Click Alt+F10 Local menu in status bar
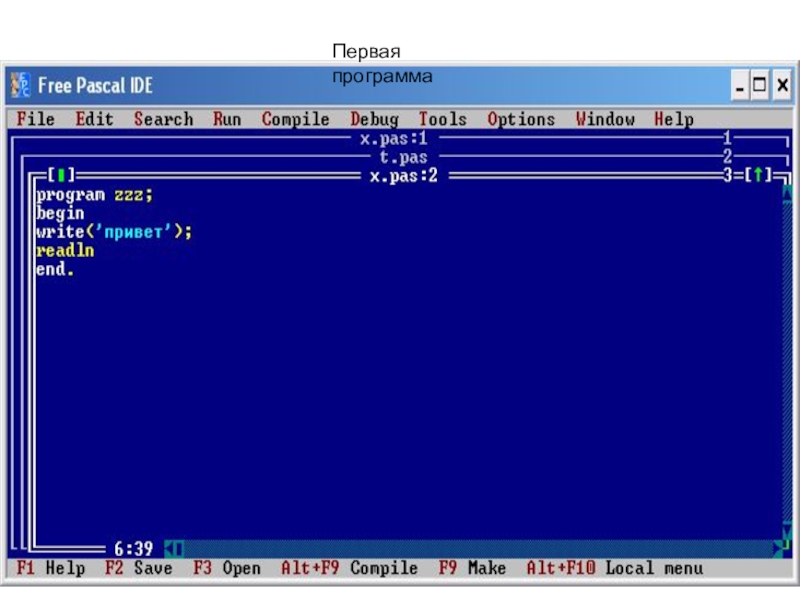This screenshot has width=800, height=600. (615, 568)
